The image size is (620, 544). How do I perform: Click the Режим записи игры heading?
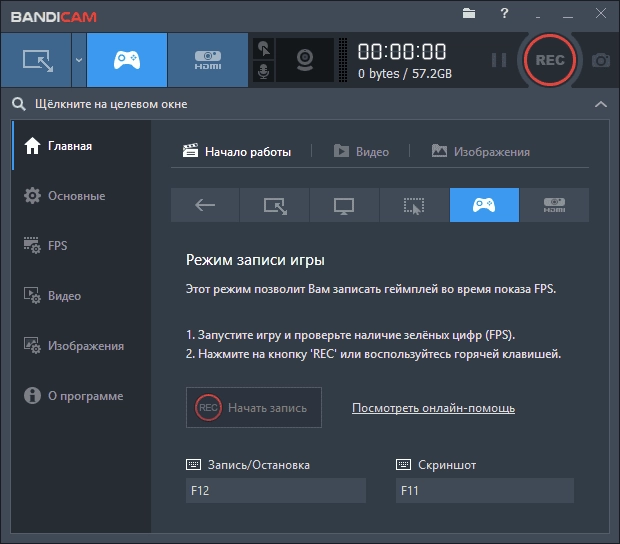[255, 260]
